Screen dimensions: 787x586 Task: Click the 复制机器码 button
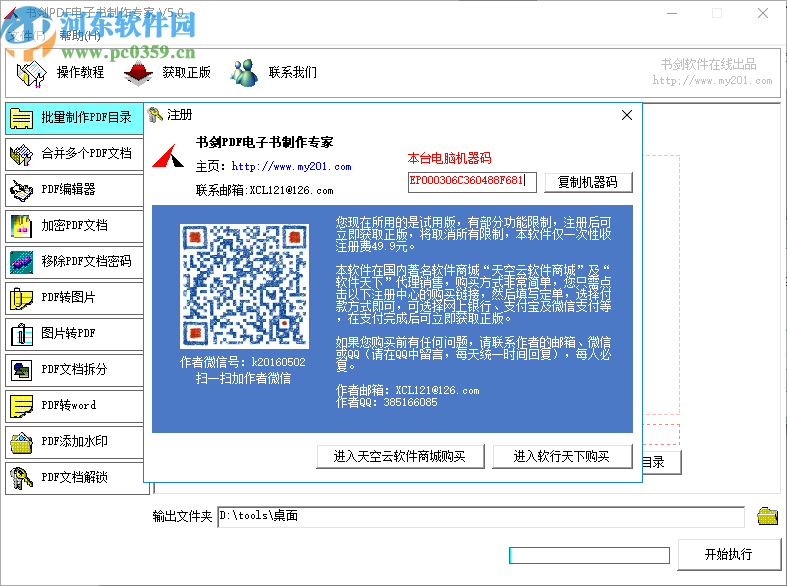coord(588,182)
